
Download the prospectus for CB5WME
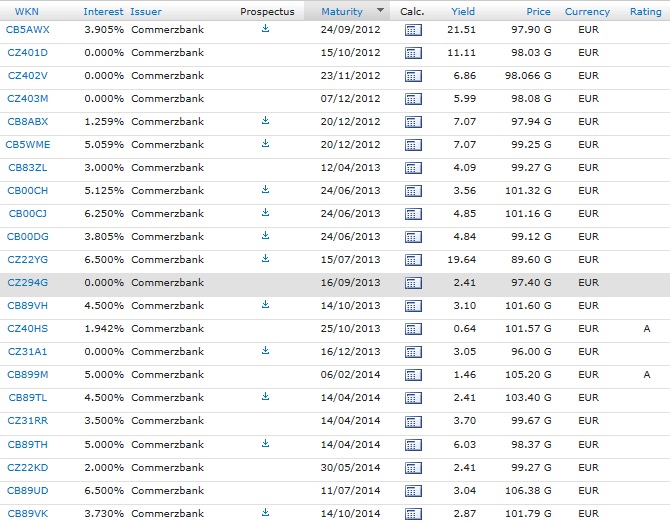(265, 144)
